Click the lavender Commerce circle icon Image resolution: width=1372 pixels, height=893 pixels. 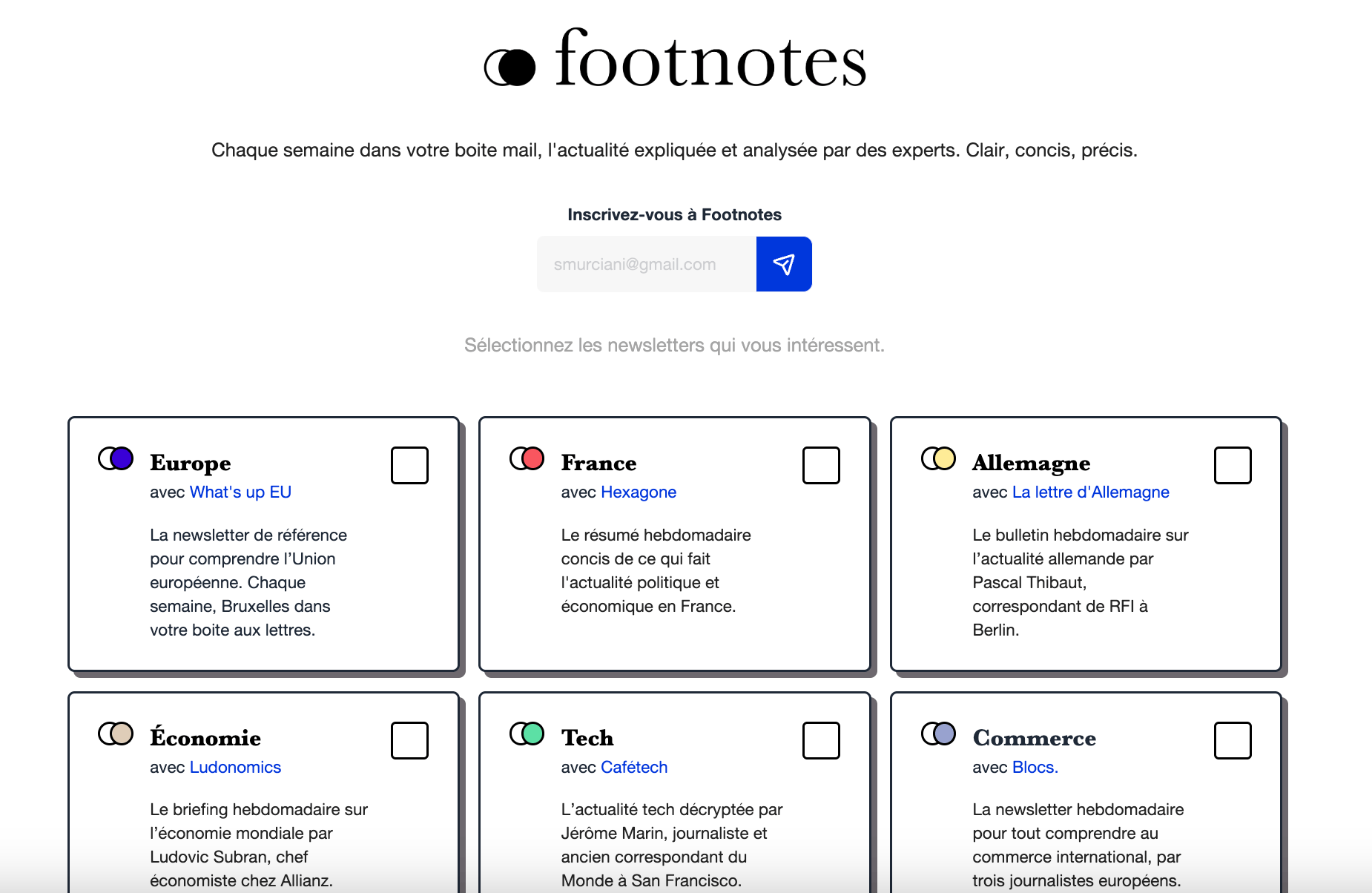(938, 734)
